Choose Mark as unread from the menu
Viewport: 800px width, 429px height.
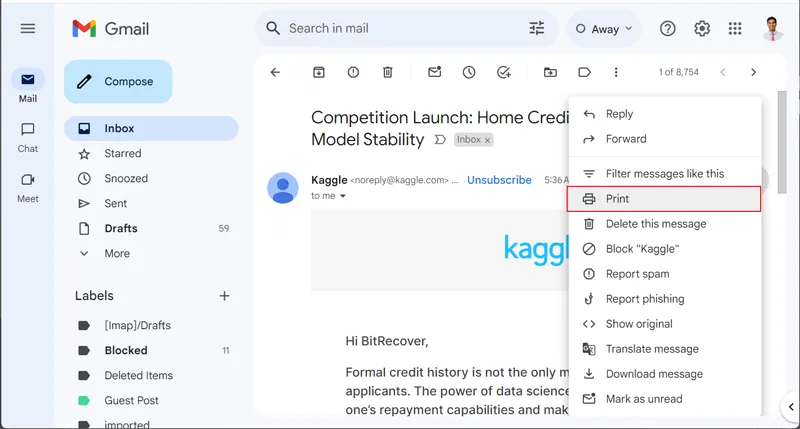click(665, 399)
